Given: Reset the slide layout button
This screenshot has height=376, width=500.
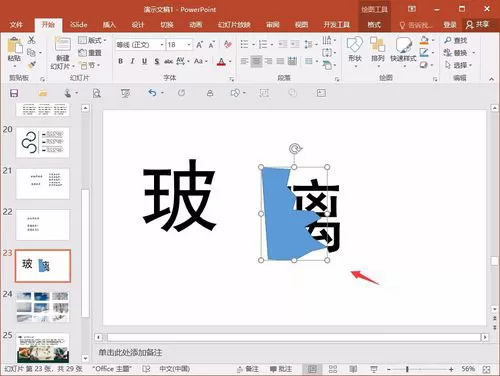Looking at the screenshot, I should [90, 53].
